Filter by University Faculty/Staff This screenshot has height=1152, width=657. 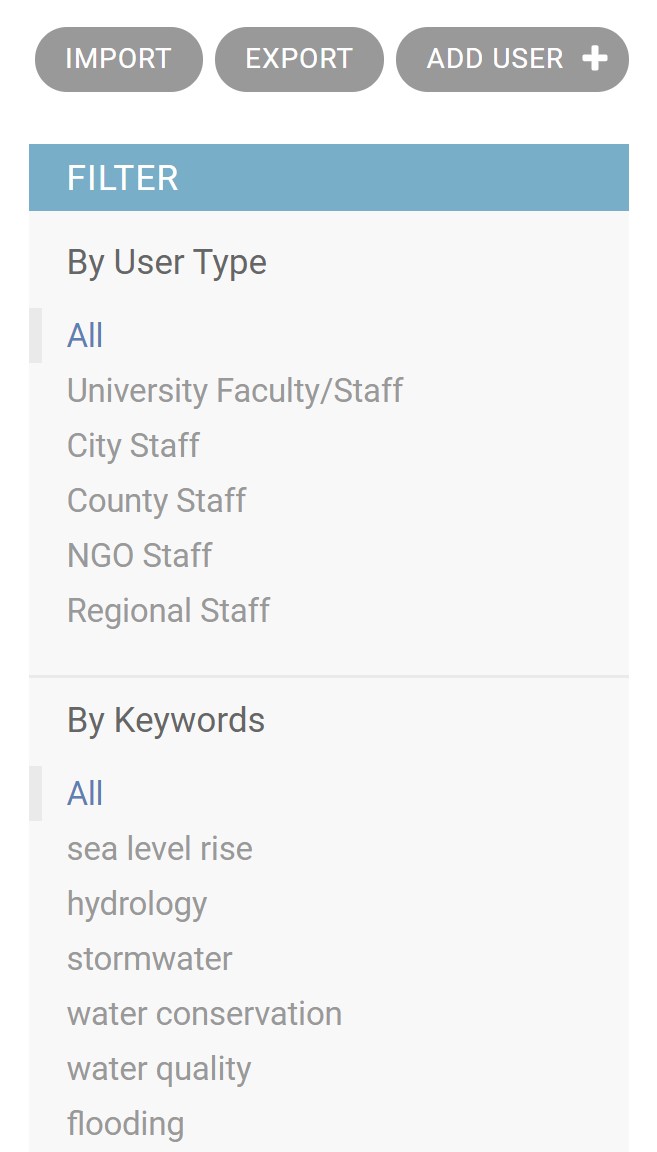(x=235, y=391)
